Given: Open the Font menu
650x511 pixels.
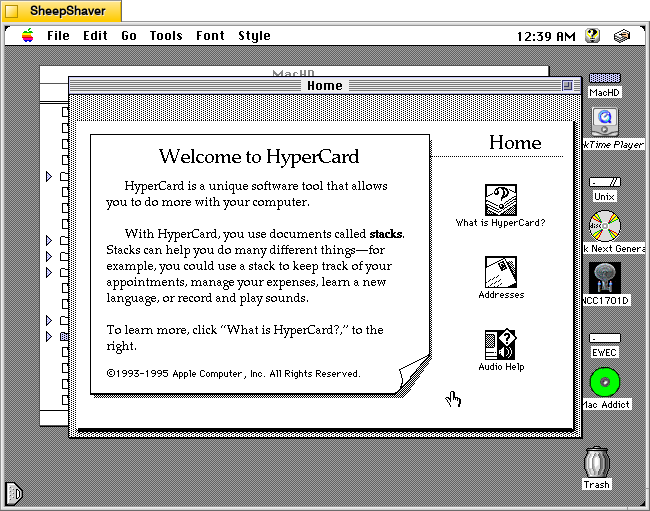Looking at the screenshot, I should point(210,36).
